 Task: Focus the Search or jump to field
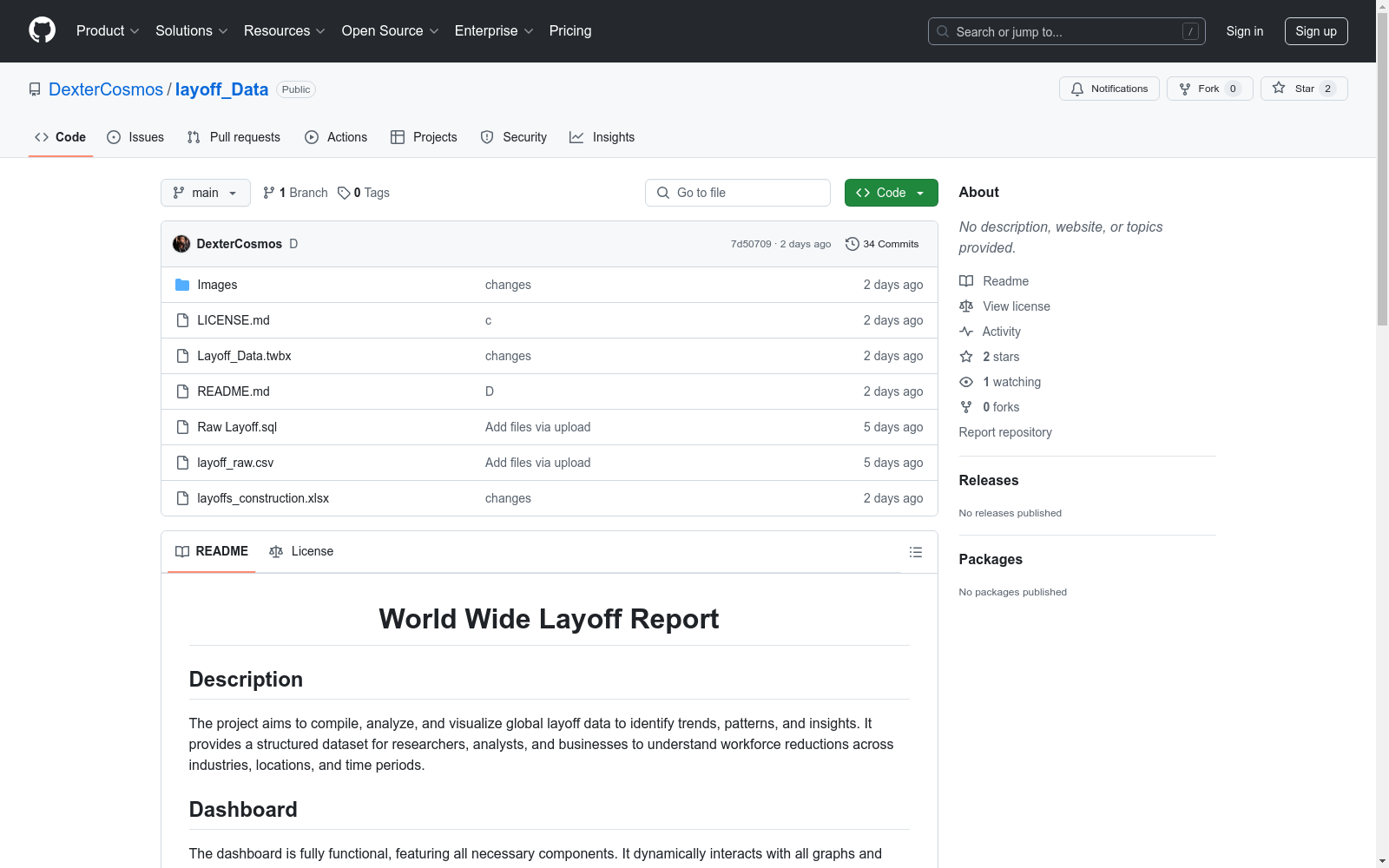click(x=1067, y=31)
